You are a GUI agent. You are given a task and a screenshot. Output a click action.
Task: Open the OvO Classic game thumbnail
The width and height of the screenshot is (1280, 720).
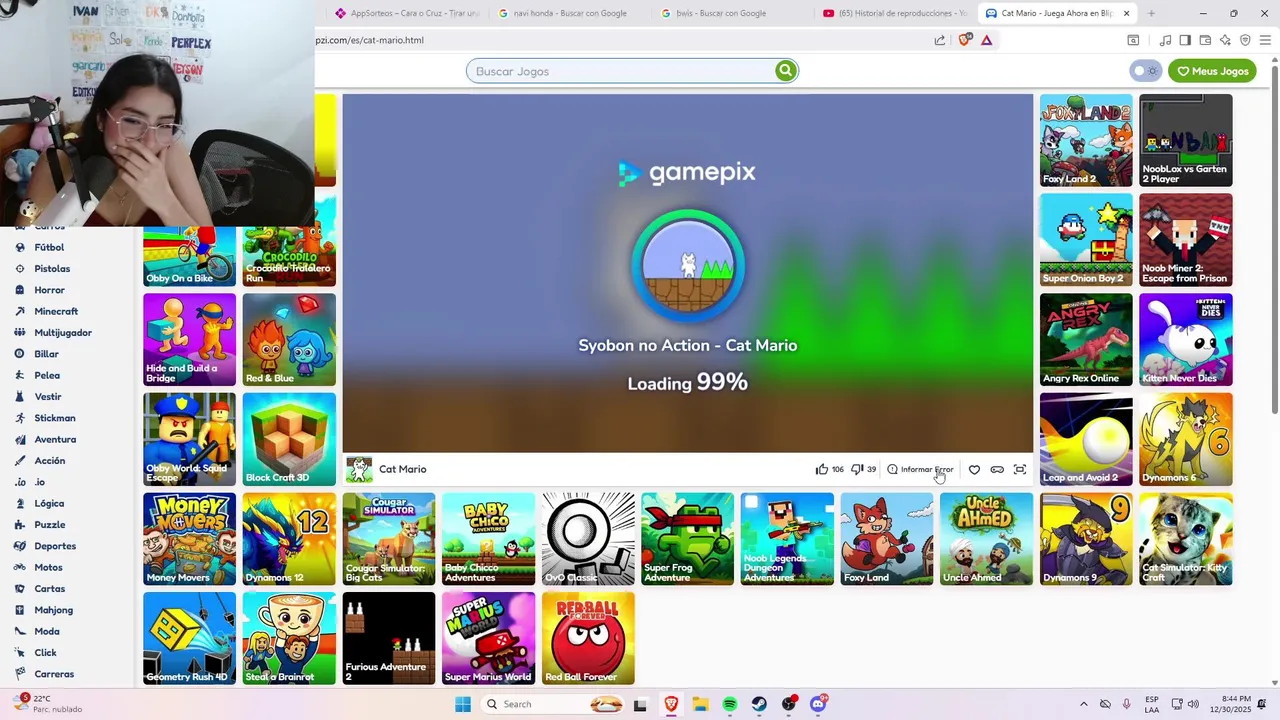588,539
